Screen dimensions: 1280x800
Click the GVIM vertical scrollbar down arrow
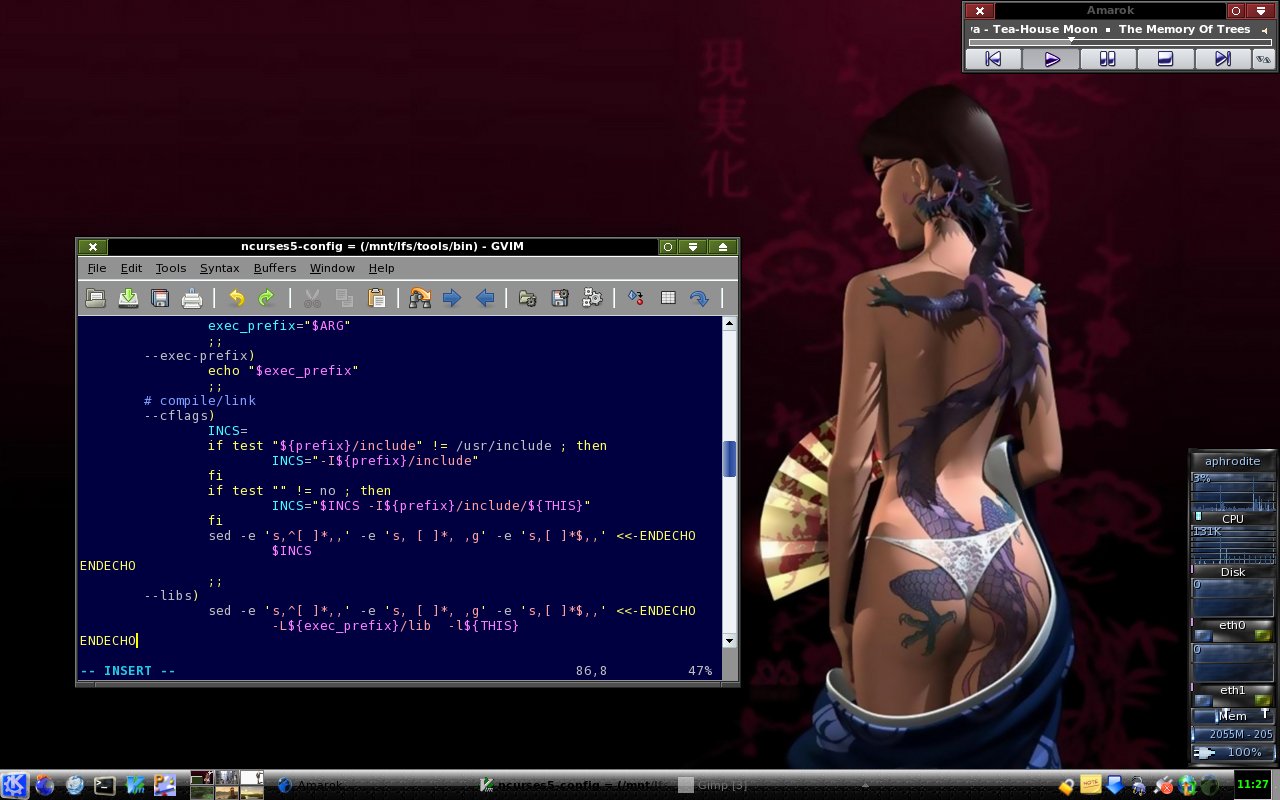point(729,640)
